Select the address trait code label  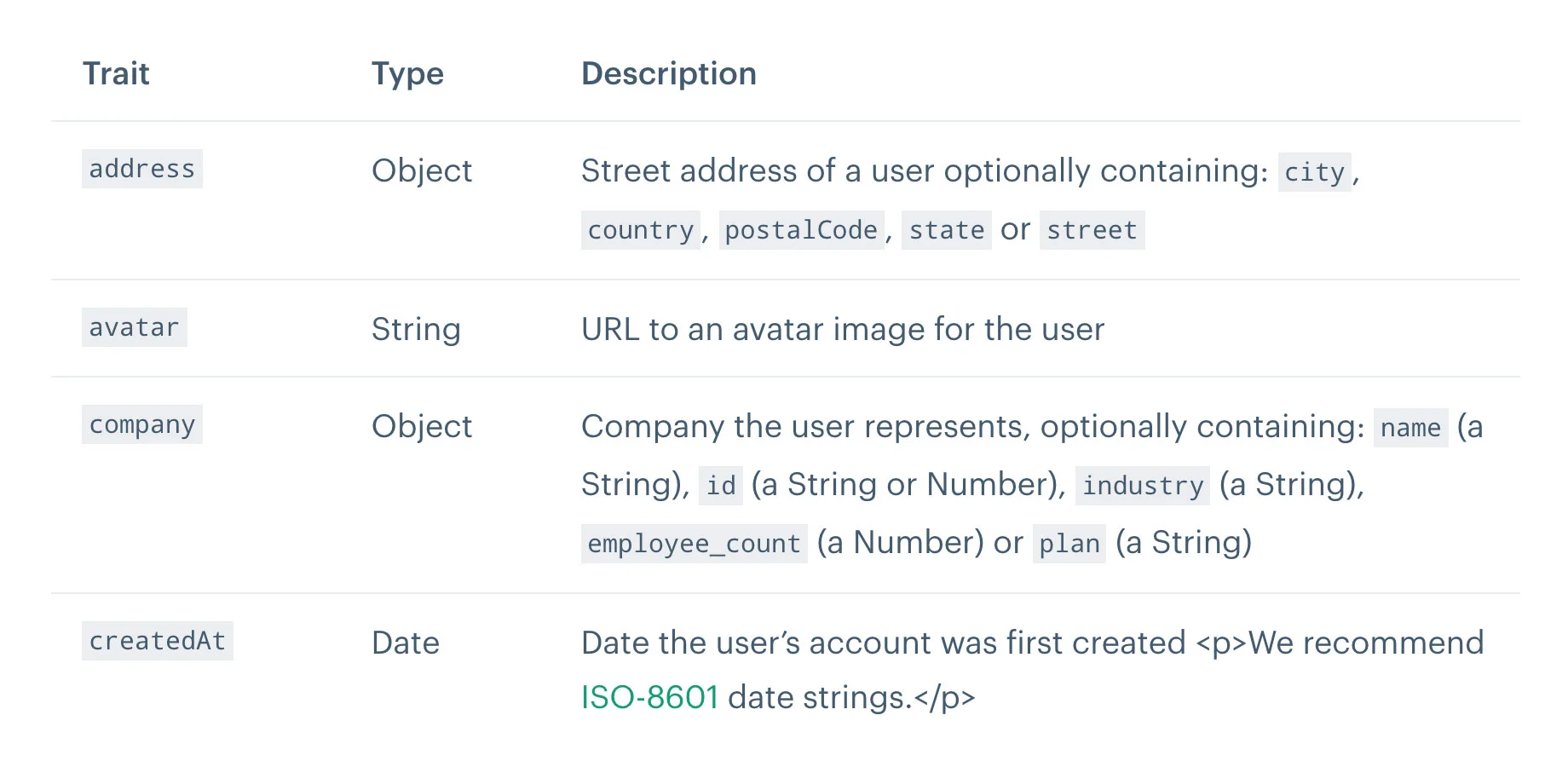click(x=142, y=169)
